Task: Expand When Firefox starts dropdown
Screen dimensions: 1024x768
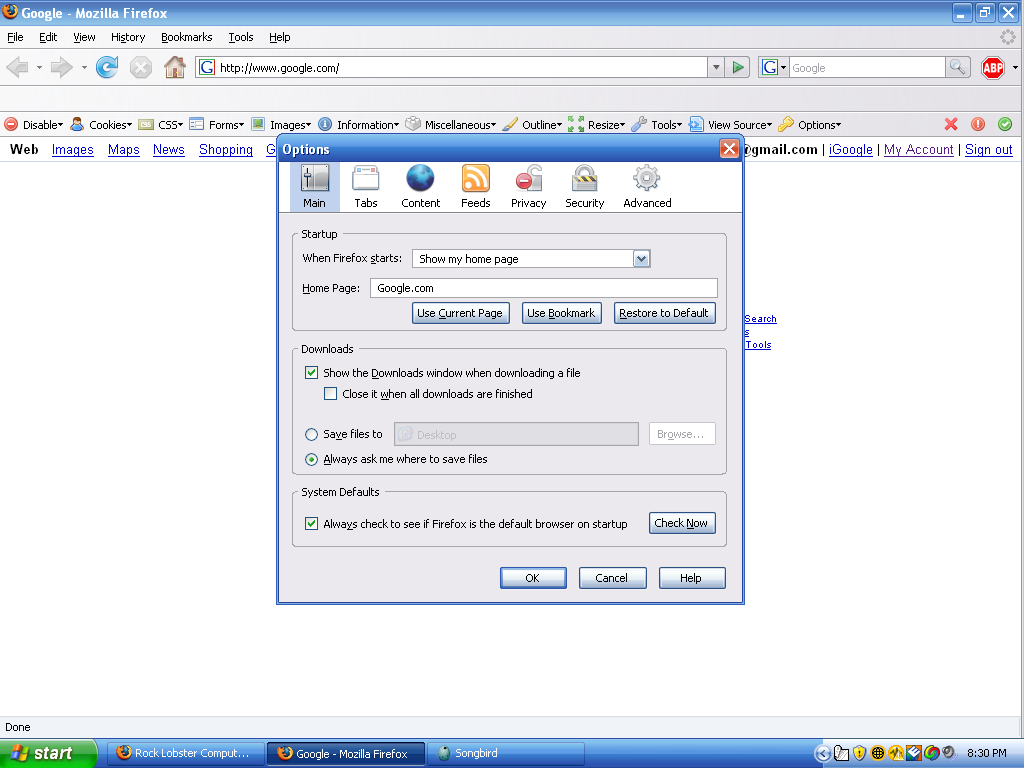Action: click(x=641, y=259)
